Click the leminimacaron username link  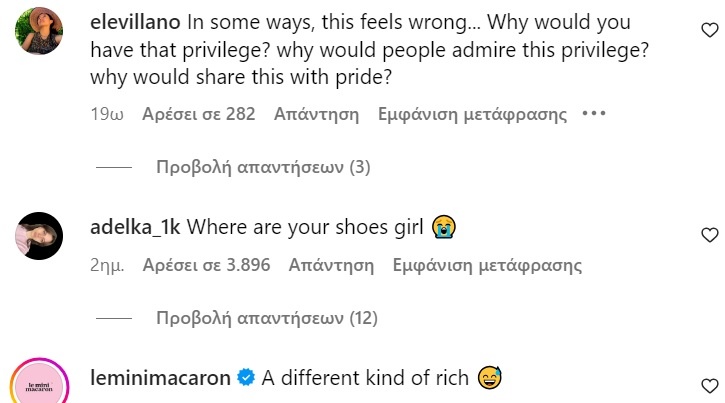coord(160,377)
